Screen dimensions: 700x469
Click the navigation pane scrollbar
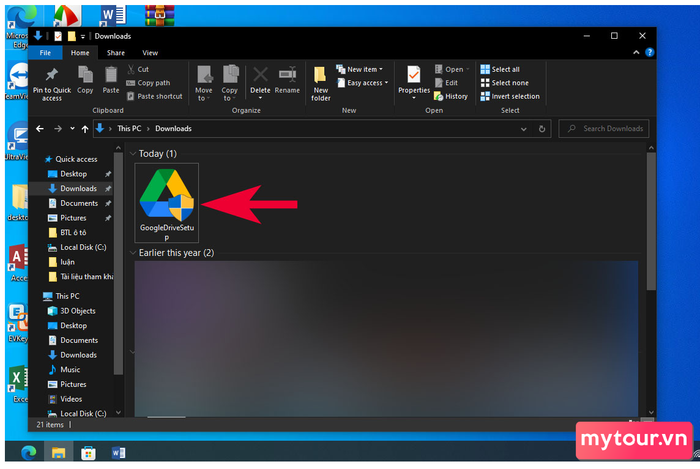tap(118, 263)
